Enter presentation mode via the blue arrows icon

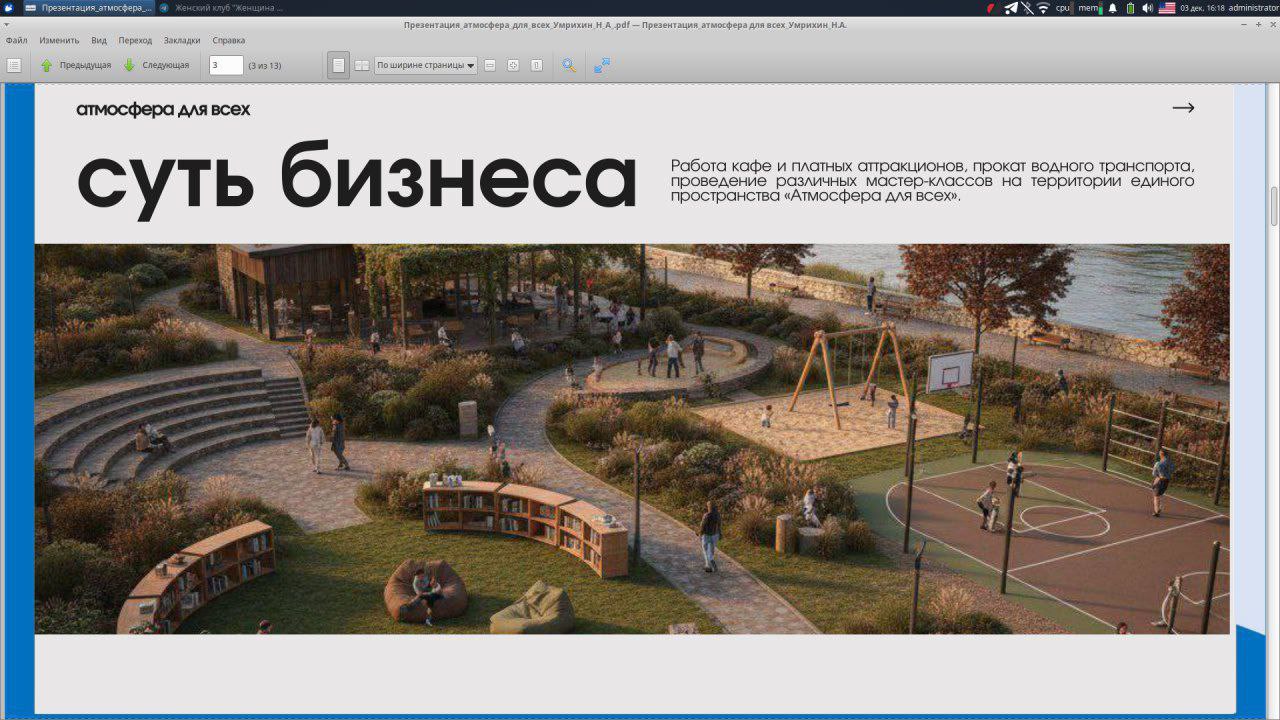click(601, 64)
